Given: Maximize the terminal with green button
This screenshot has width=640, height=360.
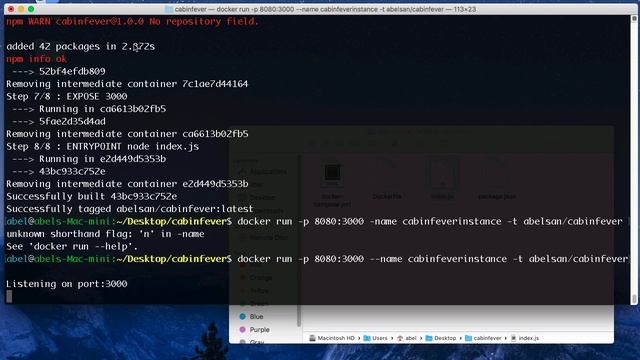Looking at the screenshot, I should coord(31,9).
